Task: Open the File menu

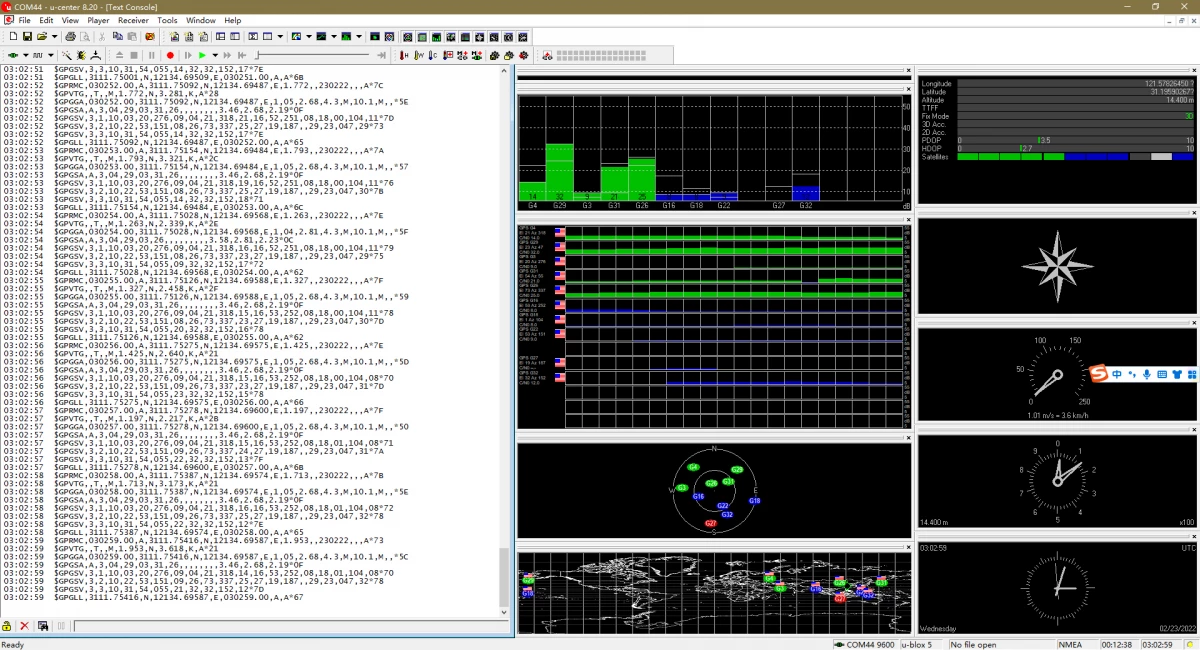Action: click(24, 20)
